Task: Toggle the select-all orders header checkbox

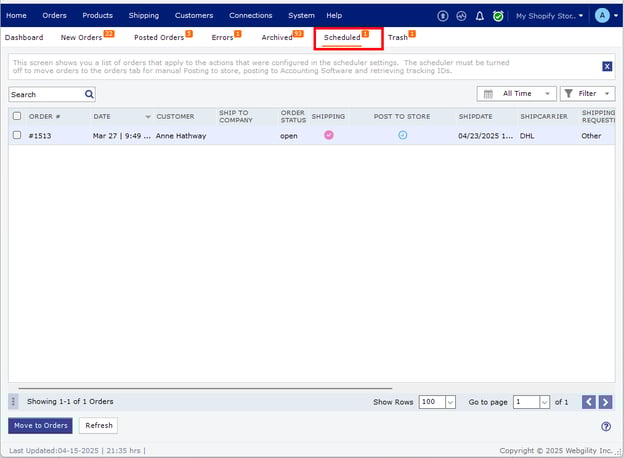Action: click(16, 116)
